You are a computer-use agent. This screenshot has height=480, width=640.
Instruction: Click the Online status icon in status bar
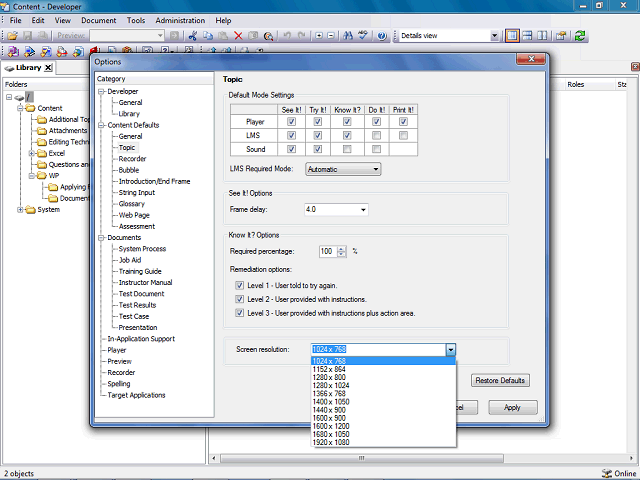607,473
